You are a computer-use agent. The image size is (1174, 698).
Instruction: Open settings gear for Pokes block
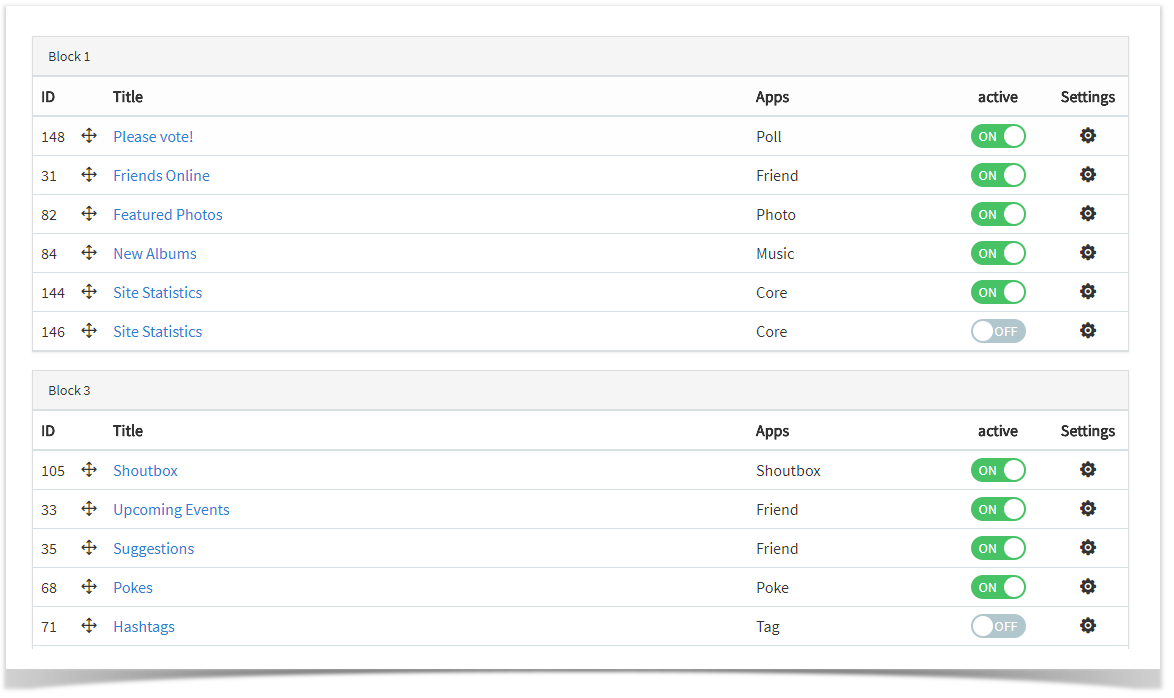click(x=1087, y=586)
